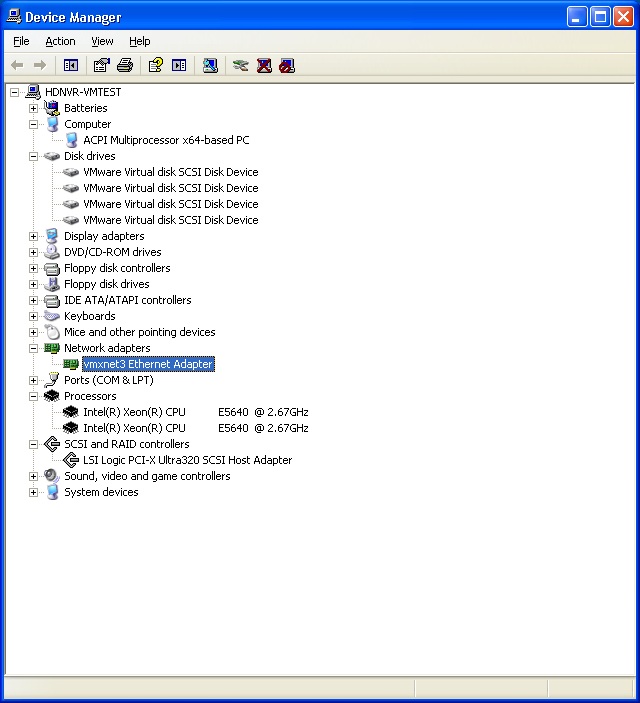Expand the Floppy disk drives node
This screenshot has height=703, width=640.
point(33,284)
